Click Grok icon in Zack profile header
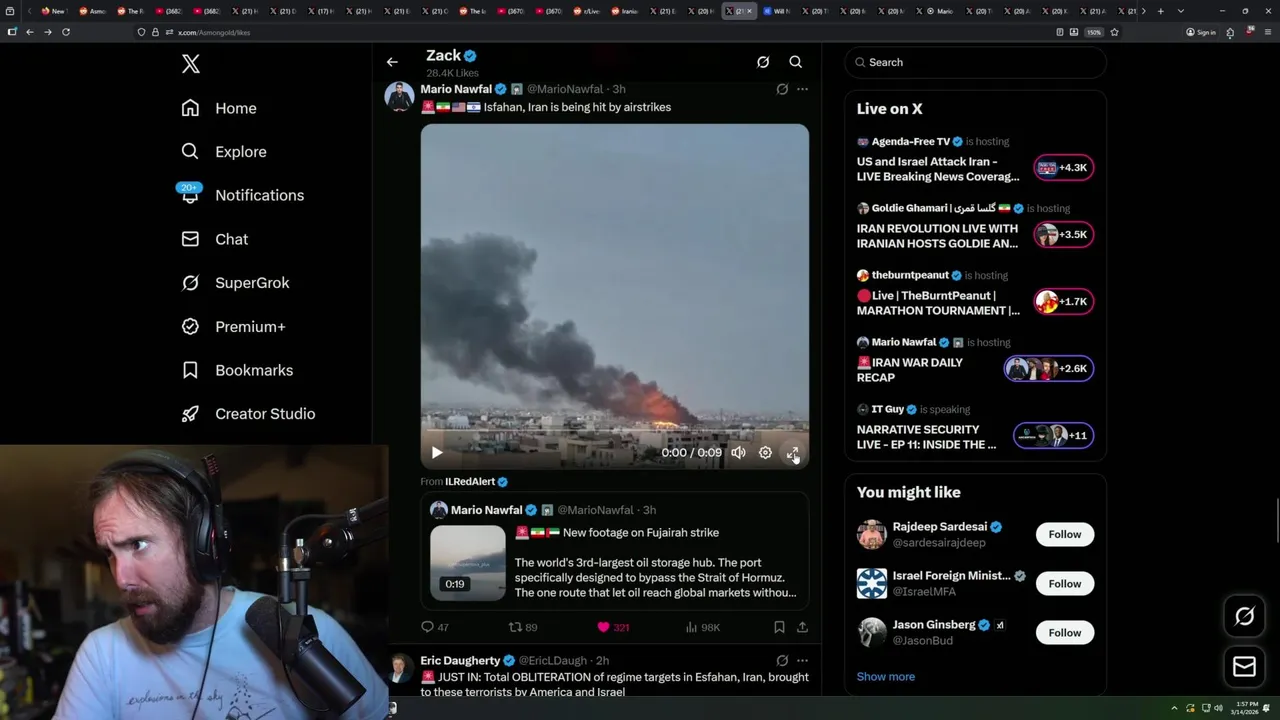 (763, 62)
